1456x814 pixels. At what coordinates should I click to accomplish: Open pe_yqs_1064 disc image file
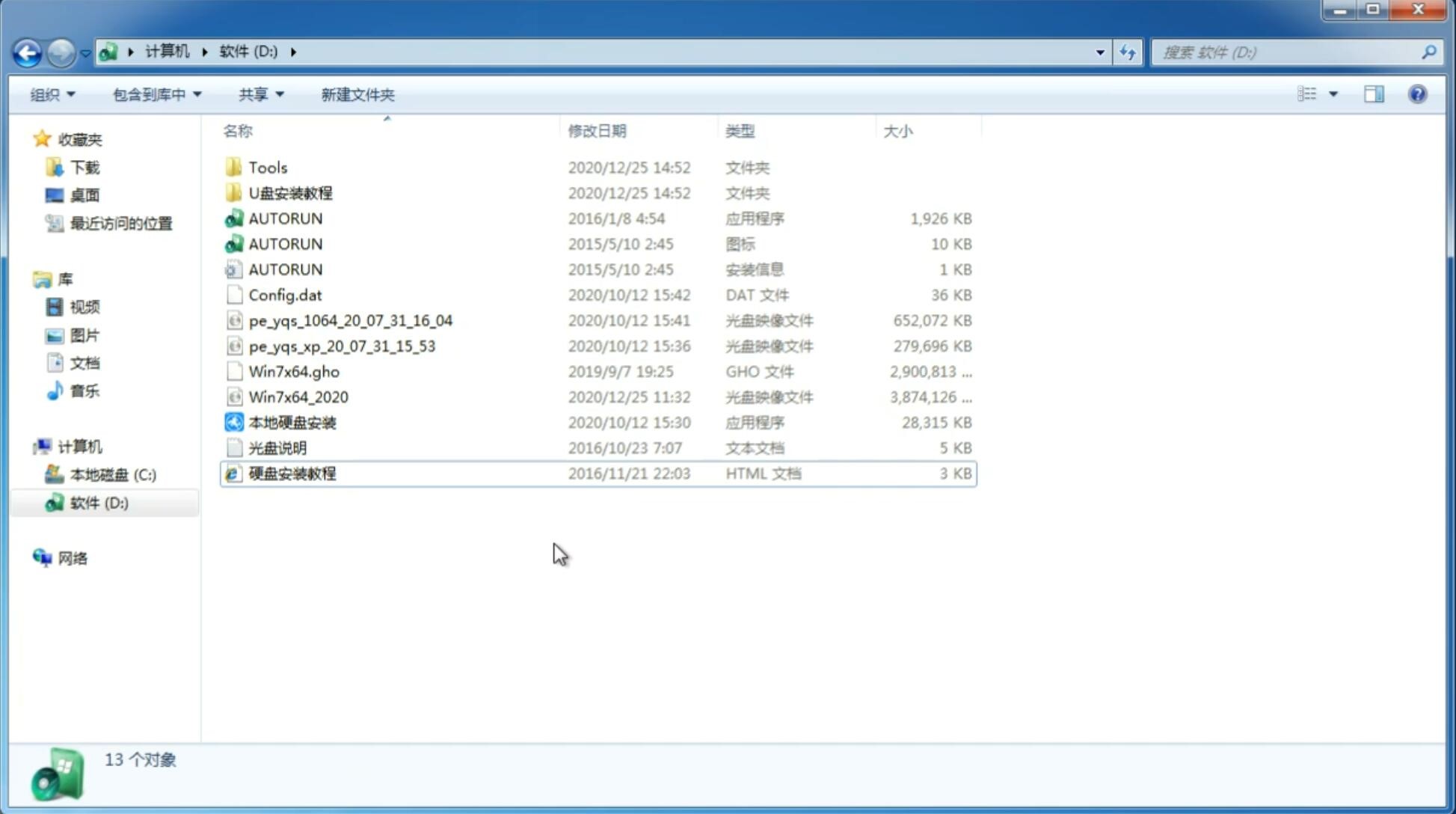(x=350, y=320)
